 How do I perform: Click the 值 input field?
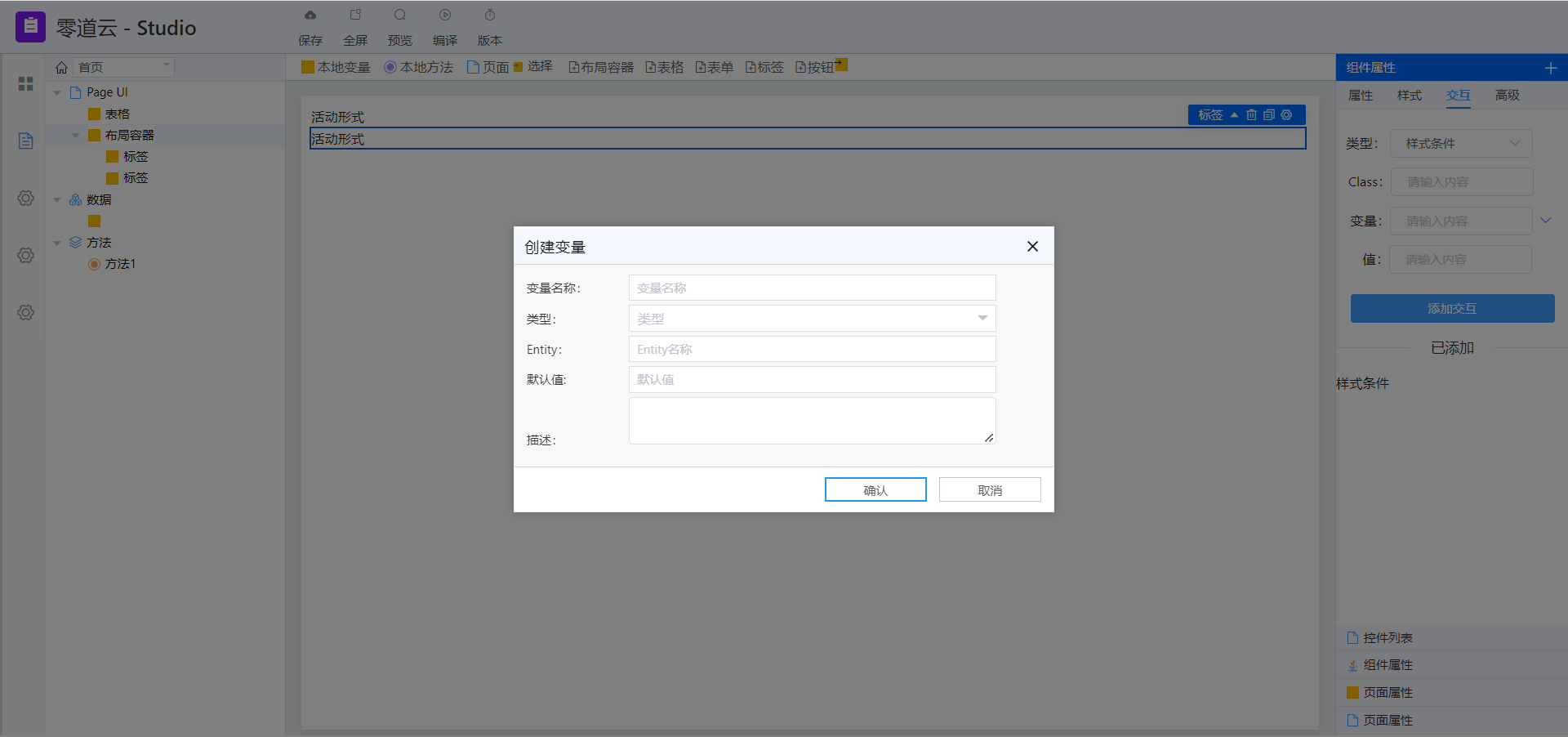click(x=1460, y=259)
